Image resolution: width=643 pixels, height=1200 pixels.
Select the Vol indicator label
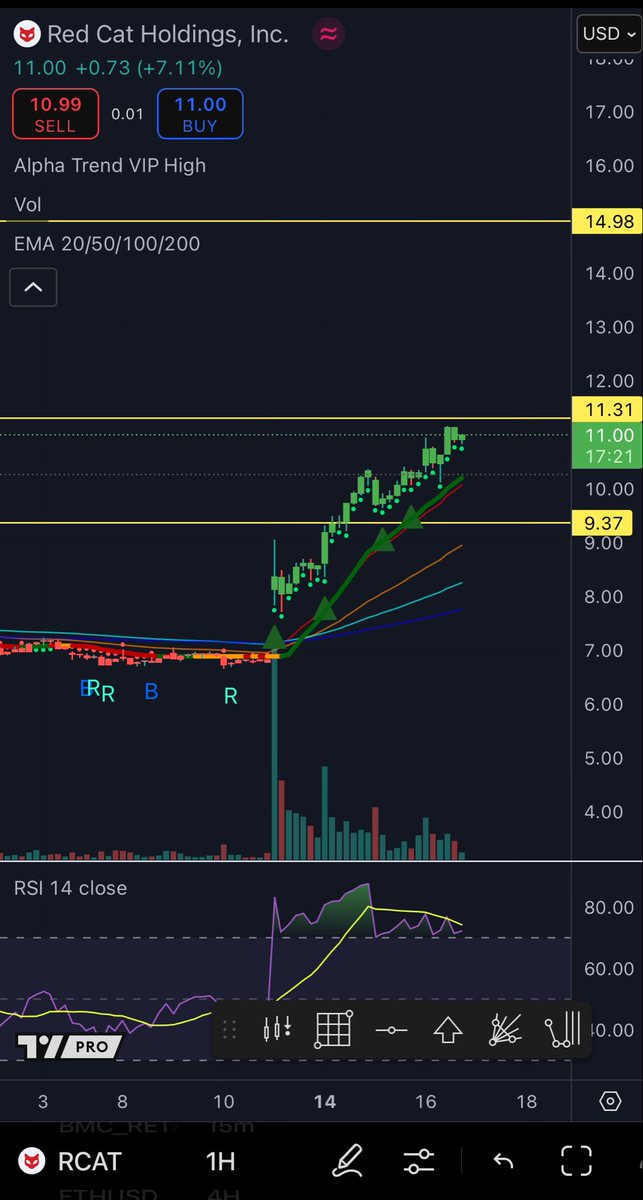(x=28, y=205)
